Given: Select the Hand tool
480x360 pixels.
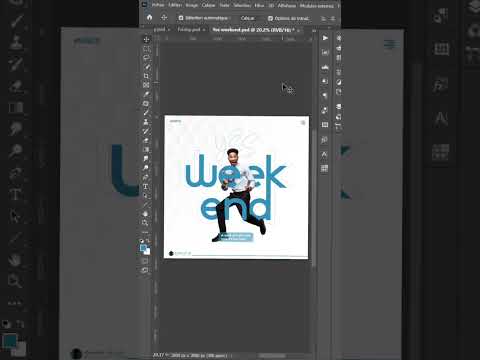Looking at the screenshot, I should 145,214.
